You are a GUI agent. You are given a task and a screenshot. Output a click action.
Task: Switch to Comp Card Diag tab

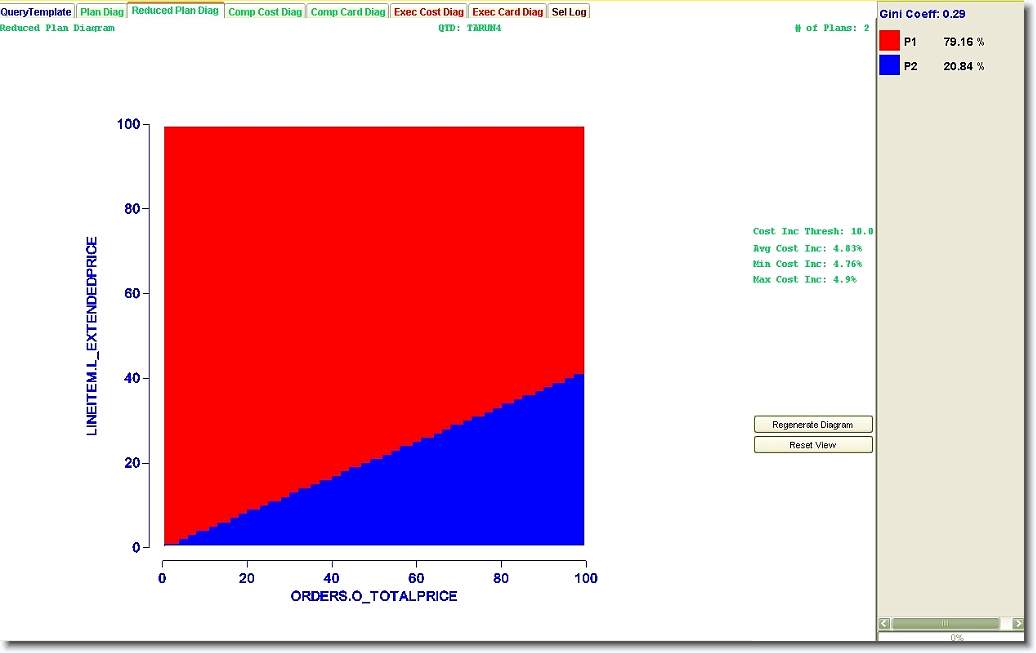click(x=347, y=12)
